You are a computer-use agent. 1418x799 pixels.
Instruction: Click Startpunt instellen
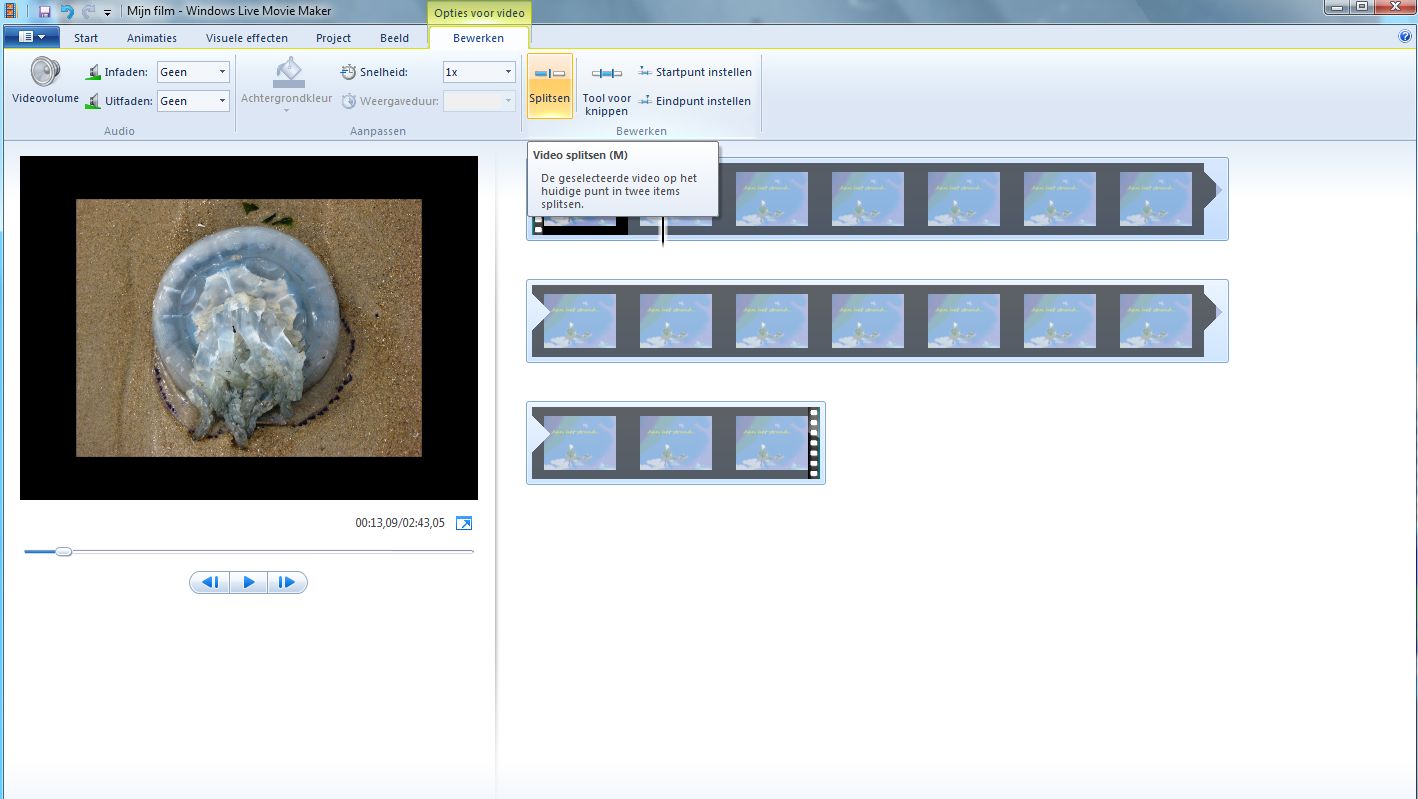(695, 72)
